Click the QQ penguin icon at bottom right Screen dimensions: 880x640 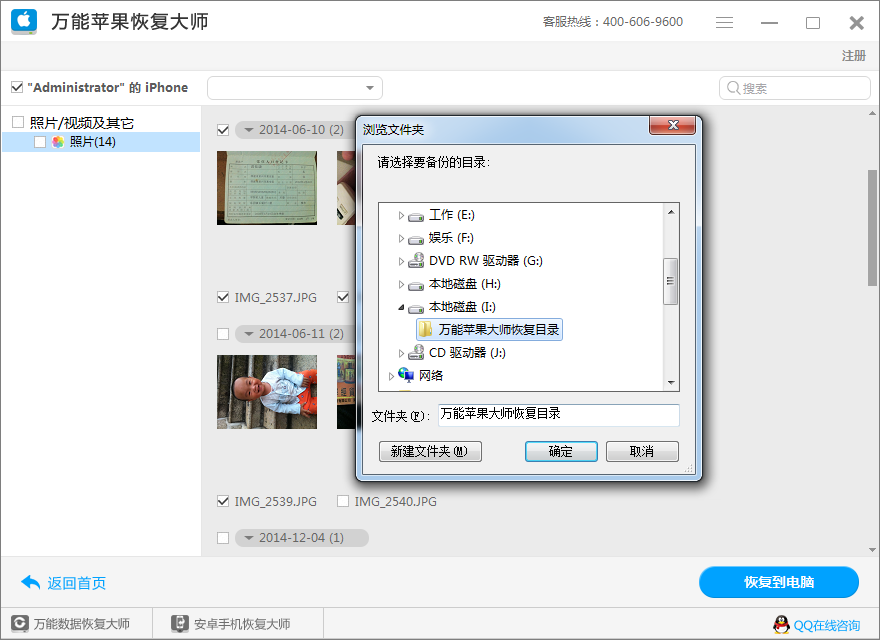[780, 624]
